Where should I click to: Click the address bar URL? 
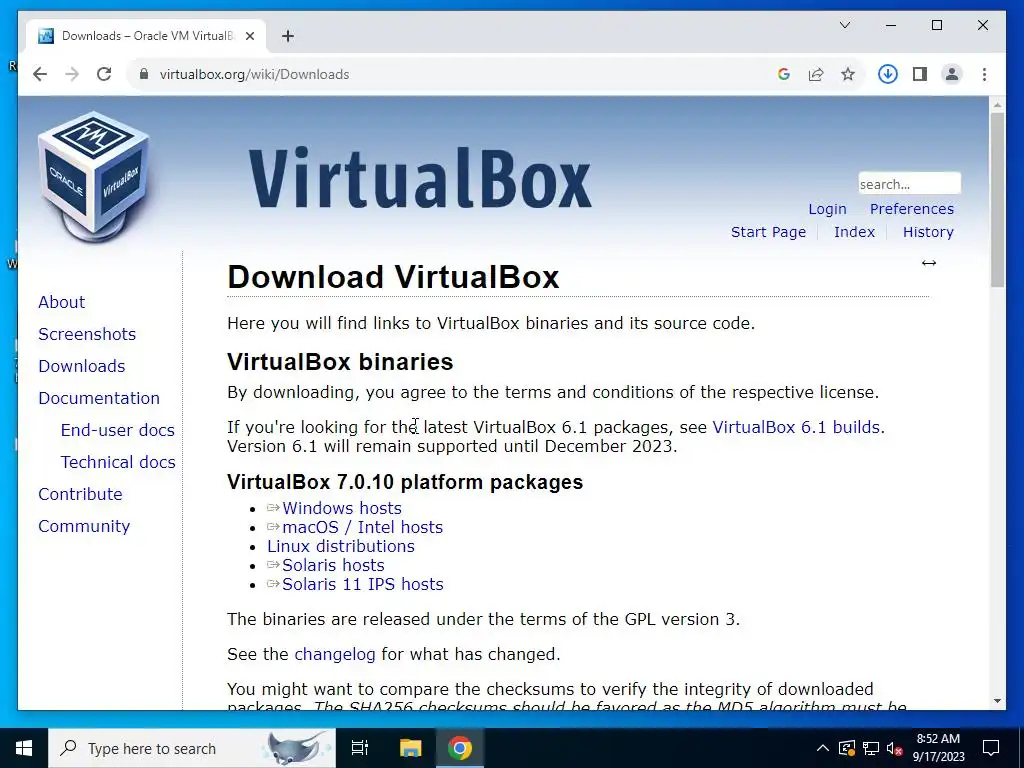pos(254,74)
